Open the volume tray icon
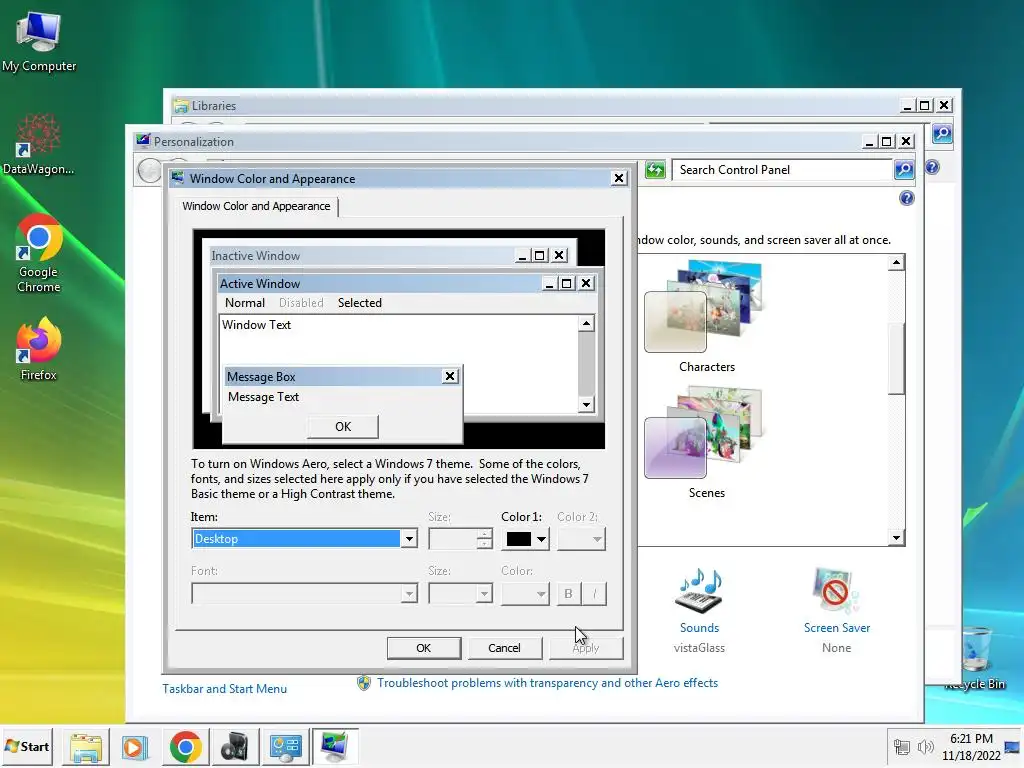The width and height of the screenshot is (1024, 768). [925, 747]
